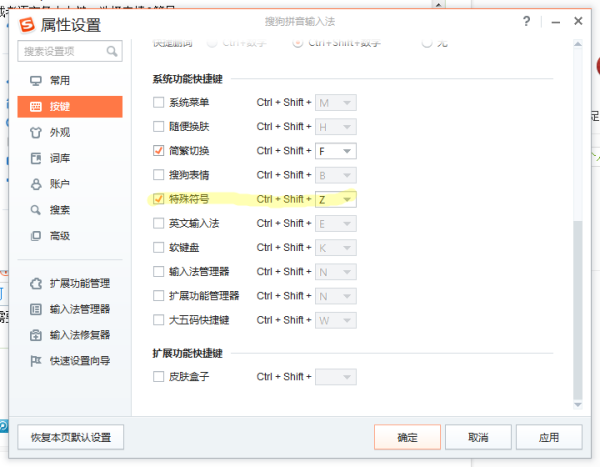Click the scrollbar up arrow
This screenshot has width=600, height=467.
click(578, 44)
